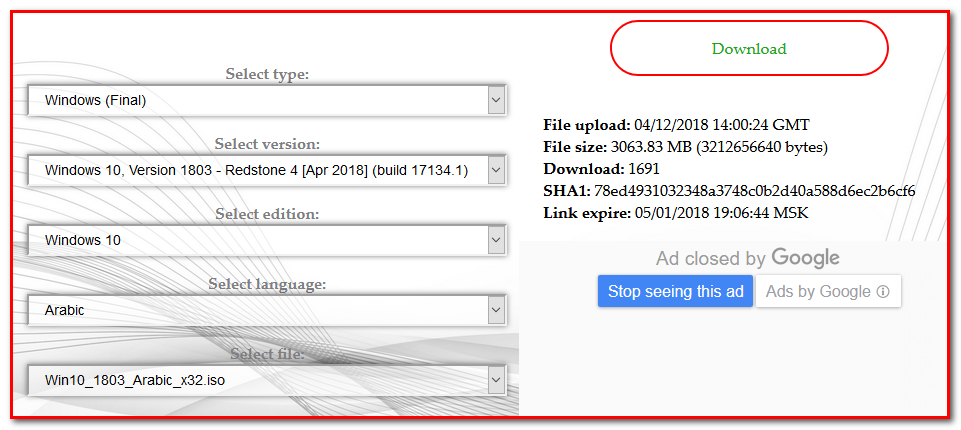The width and height of the screenshot is (961, 430).
Task: Click chevron arrow on Select type box
Action: (x=496, y=100)
